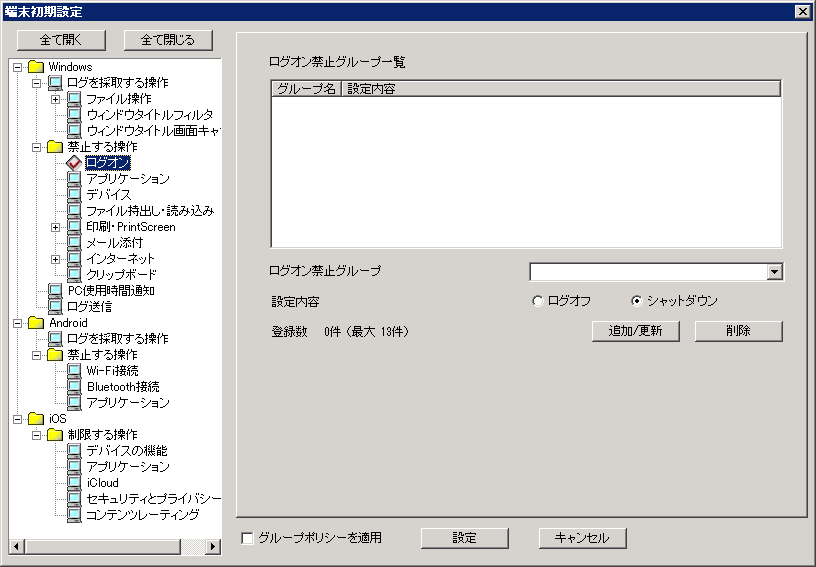Viewport: 816px width, 567px height.
Task: Click the ファイル持出し･読み込み icon
Action: pos(74,211)
